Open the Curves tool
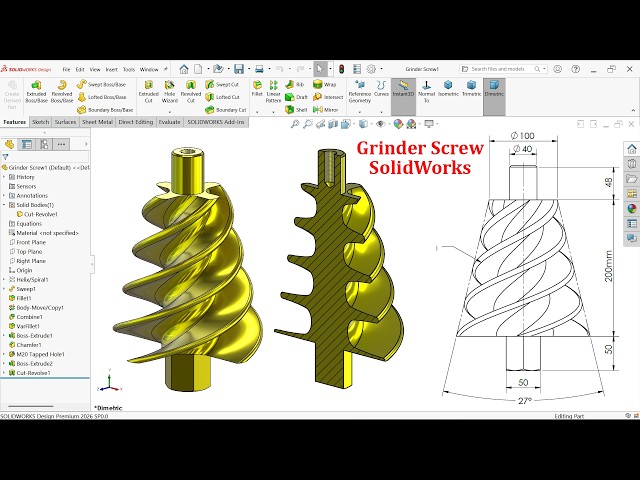This screenshot has width=640, height=480. pos(381,89)
